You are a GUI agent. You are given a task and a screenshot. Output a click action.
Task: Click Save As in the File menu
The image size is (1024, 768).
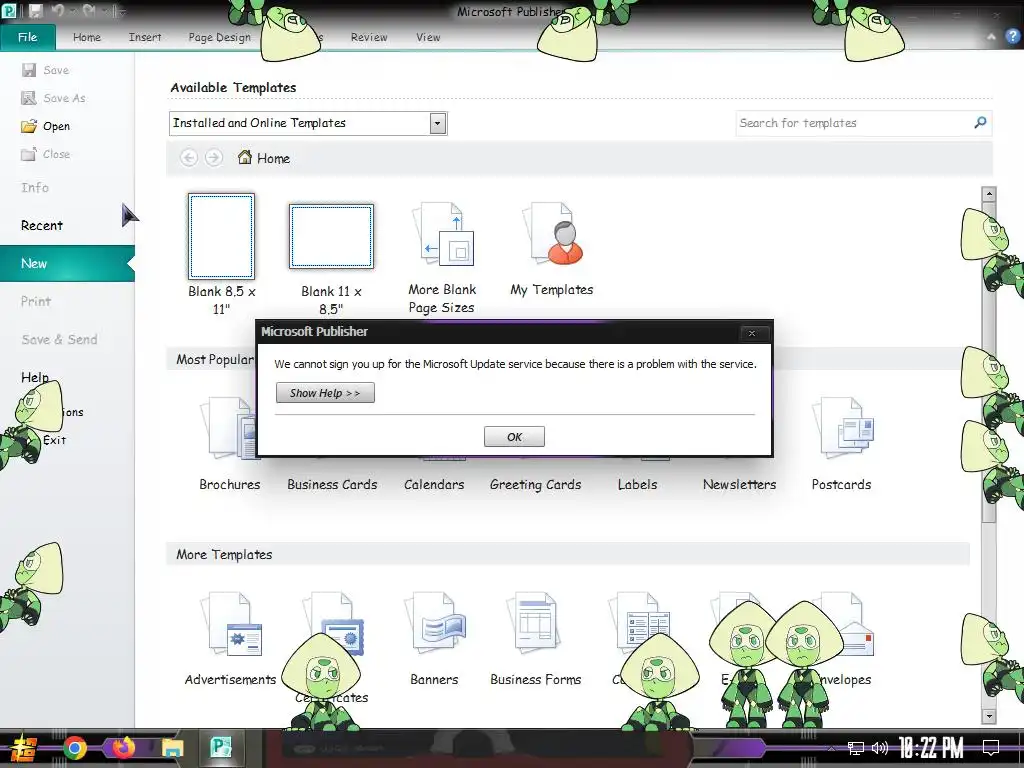(54, 98)
